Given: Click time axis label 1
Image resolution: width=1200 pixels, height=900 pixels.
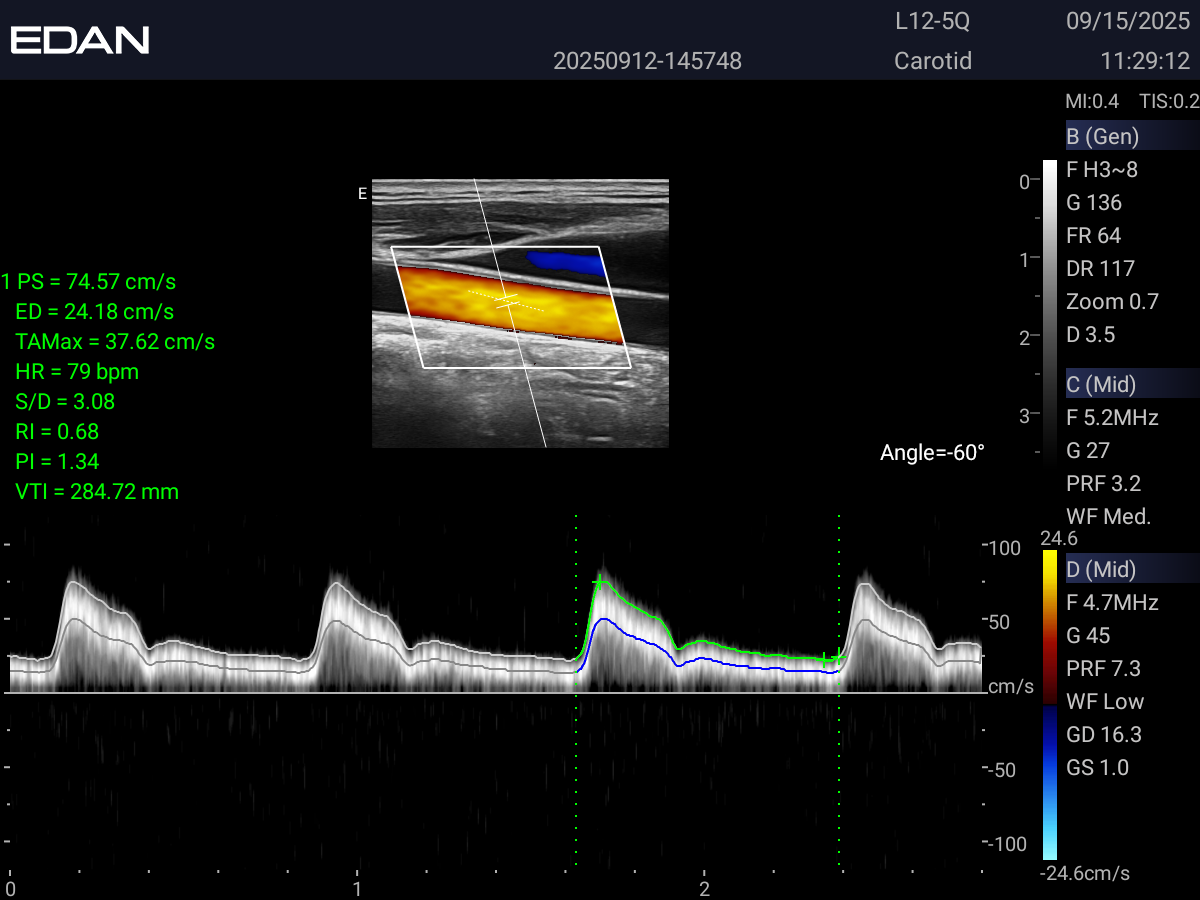Looking at the screenshot, I should pyautogui.click(x=357, y=888).
